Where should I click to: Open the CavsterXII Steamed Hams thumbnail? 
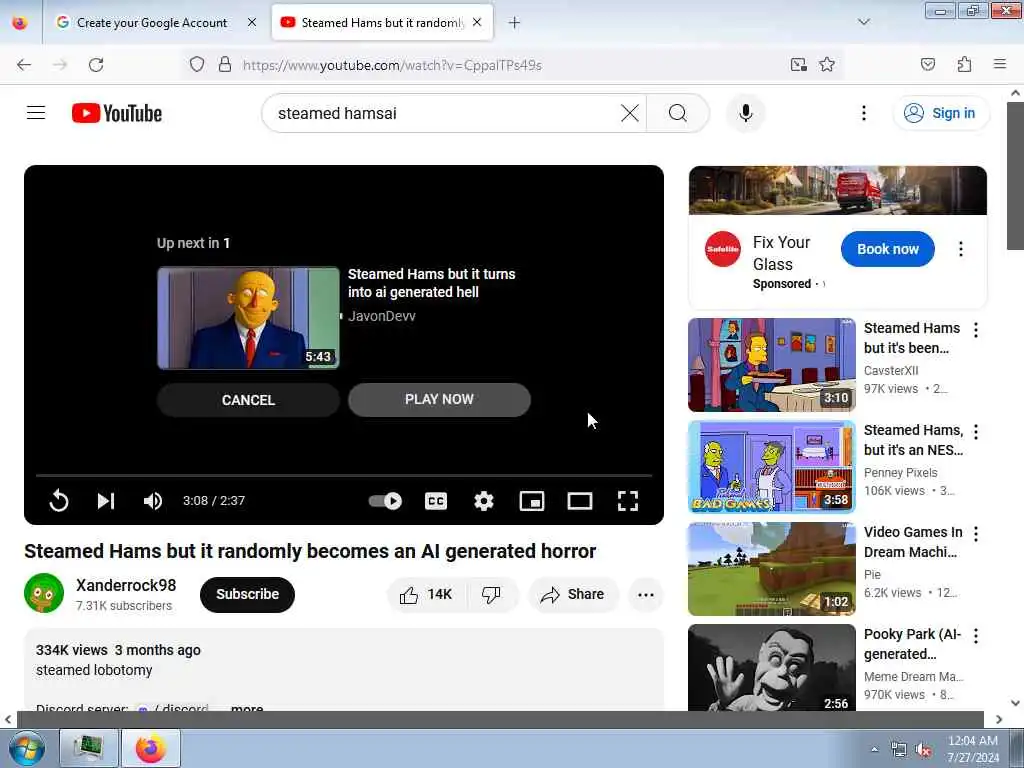pos(772,365)
